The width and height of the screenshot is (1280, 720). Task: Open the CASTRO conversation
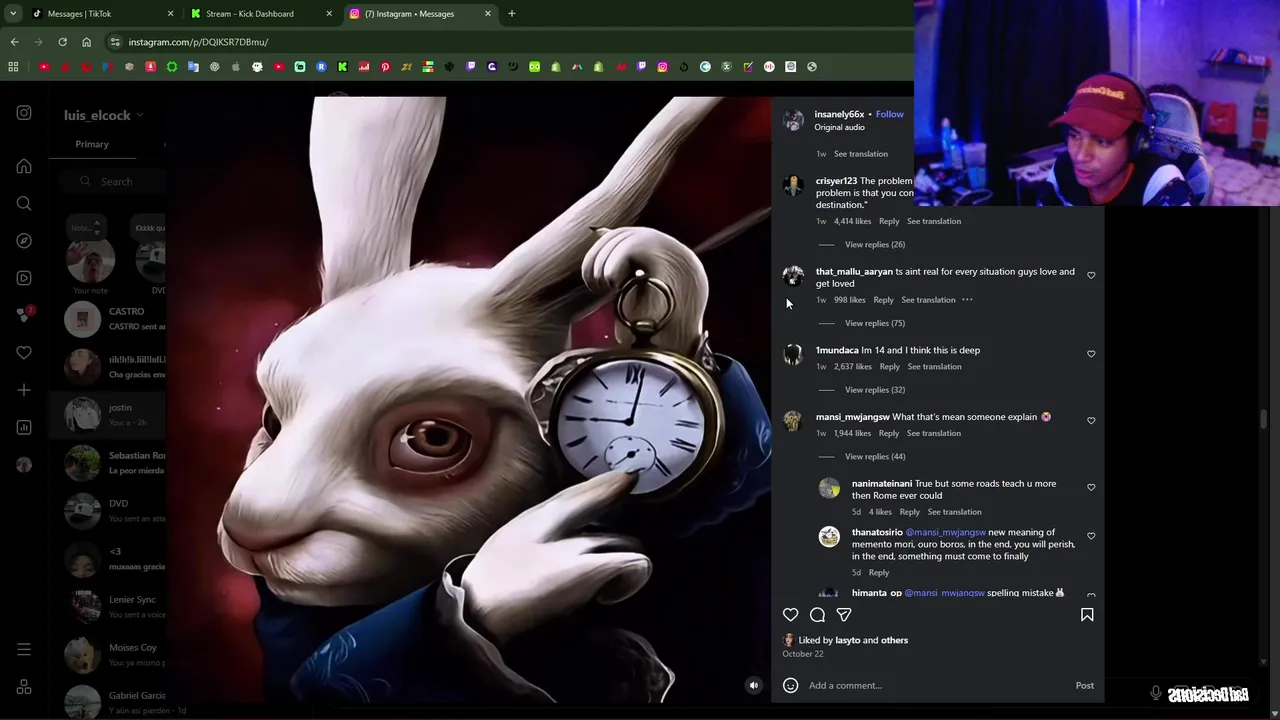108,319
